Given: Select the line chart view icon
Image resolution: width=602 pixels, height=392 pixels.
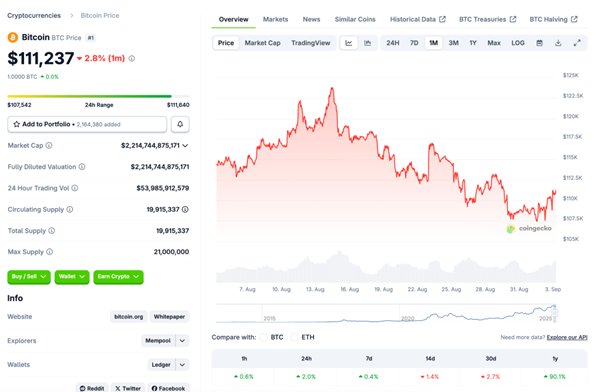Looking at the screenshot, I should click(349, 43).
